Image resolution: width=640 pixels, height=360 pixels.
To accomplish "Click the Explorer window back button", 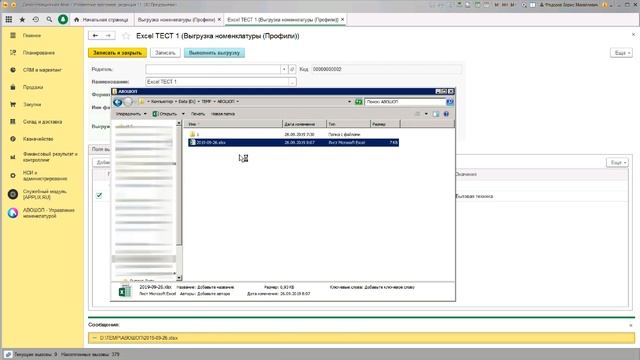I will click(x=118, y=102).
